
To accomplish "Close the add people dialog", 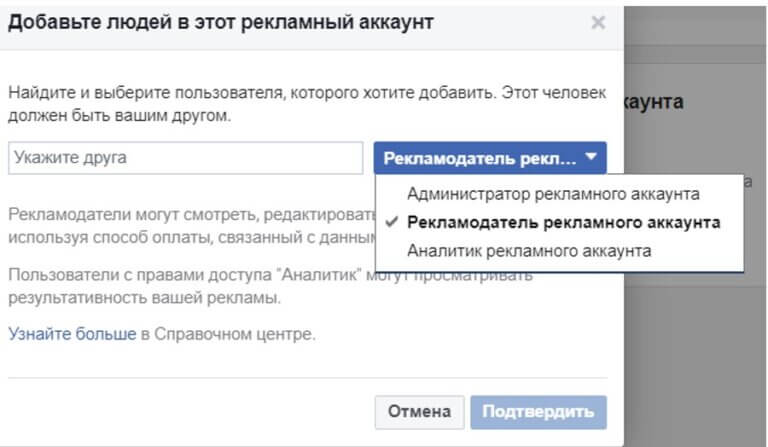I will pyautogui.click(x=598, y=23).
